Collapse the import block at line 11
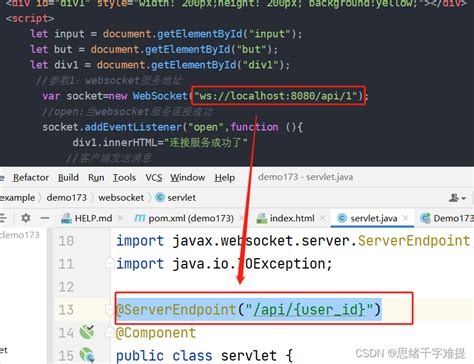This screenshot has width=474, height=364. click(x=110, y=263)
